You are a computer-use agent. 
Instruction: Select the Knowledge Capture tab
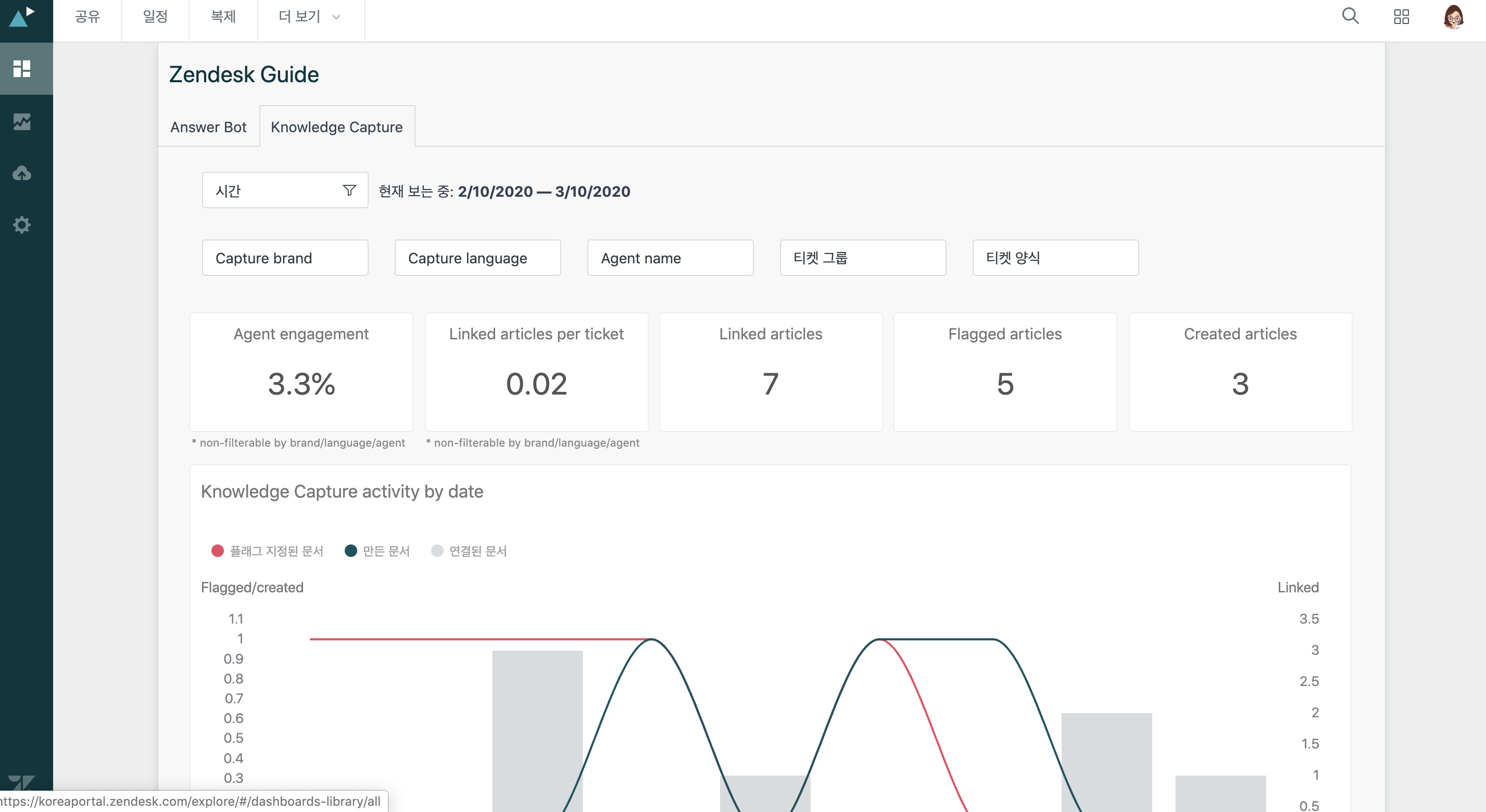point(337,127)
